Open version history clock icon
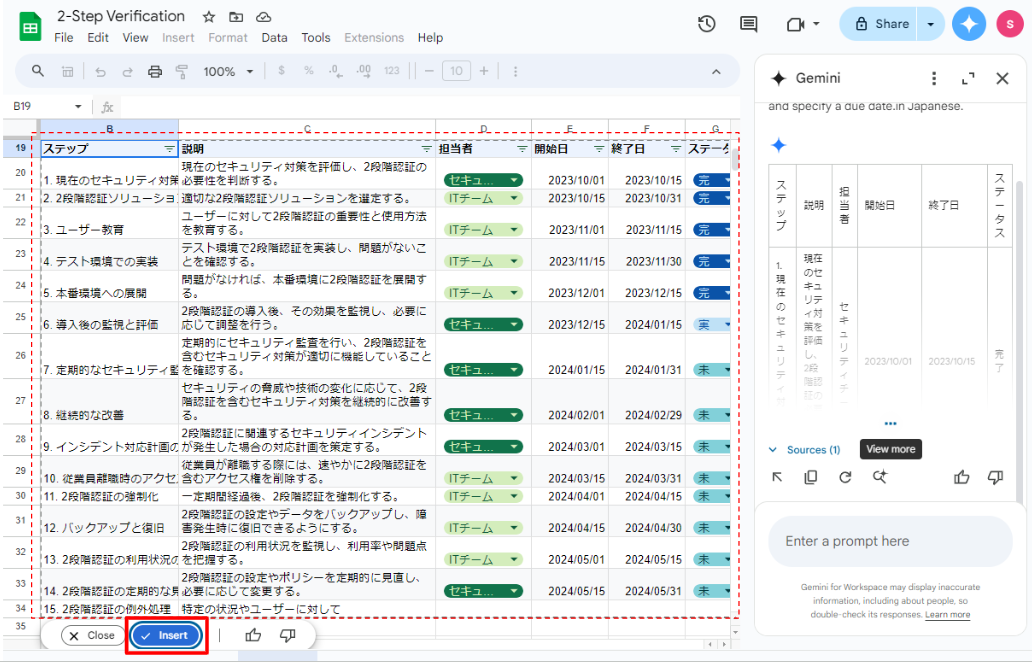 pyautogui.click(x=706, y=24)
